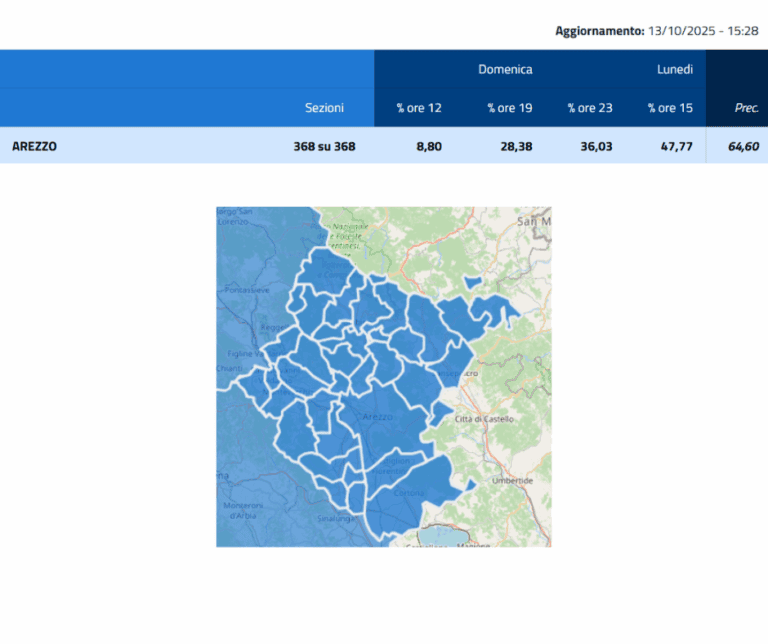Click the Lunedì group header
The width and height of the screenshot is (768, 644).
tap(674, 70)
